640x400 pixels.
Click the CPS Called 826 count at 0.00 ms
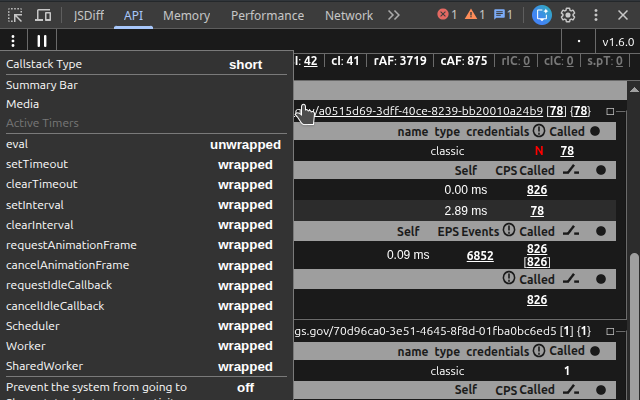point(537,190)
